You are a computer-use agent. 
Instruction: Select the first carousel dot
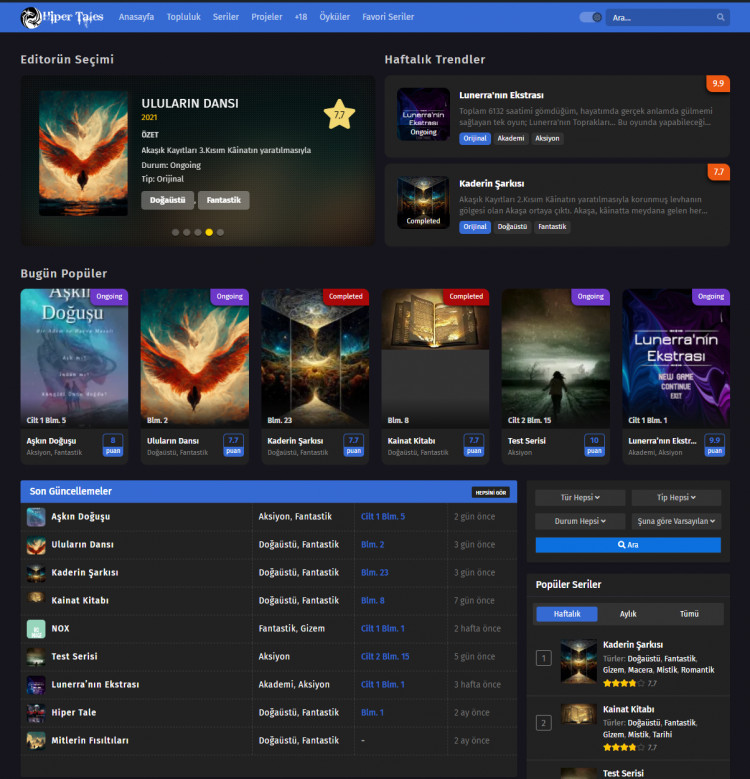pos(175,232)
